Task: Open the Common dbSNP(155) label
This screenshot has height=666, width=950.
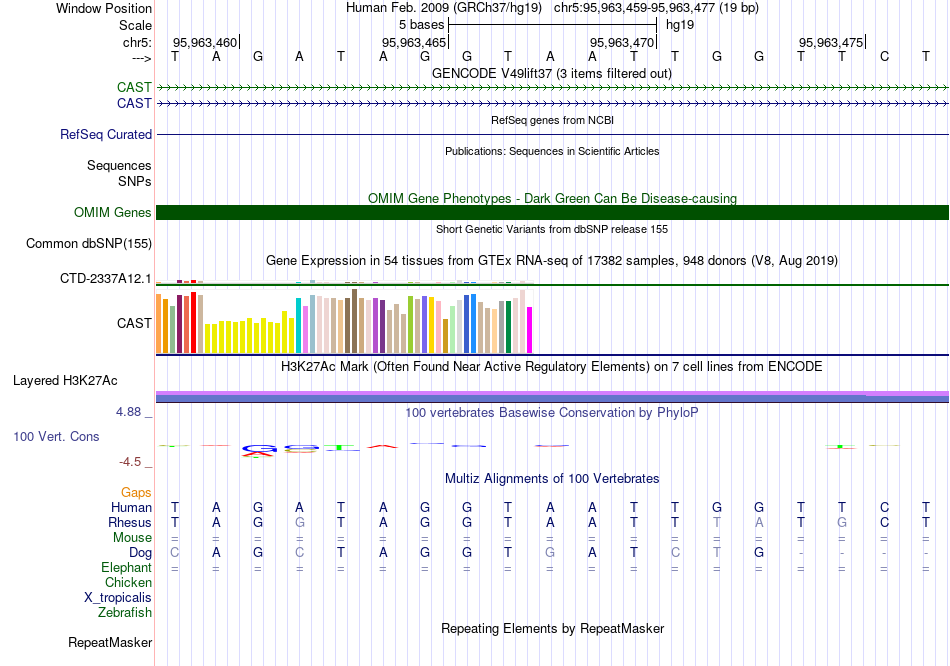Action: pyautogui.click(x=88, y=244)
